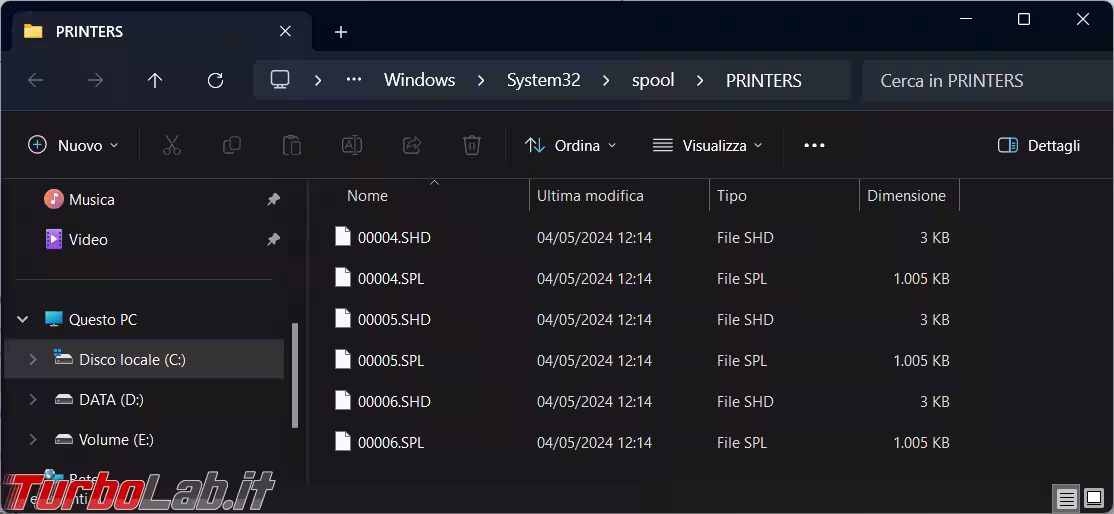1114x514 pixels.
Task: Open the more options ellipsis menu
Action: pyautogui.click(x=814, y=146)
